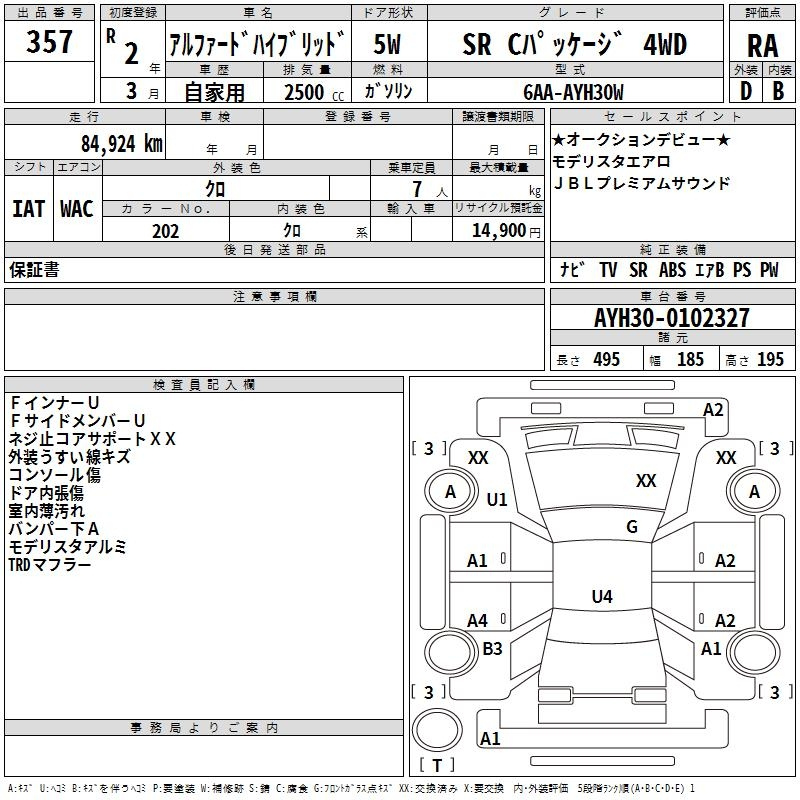Click note 室内薄汚れ

click(x=46, y=511)
